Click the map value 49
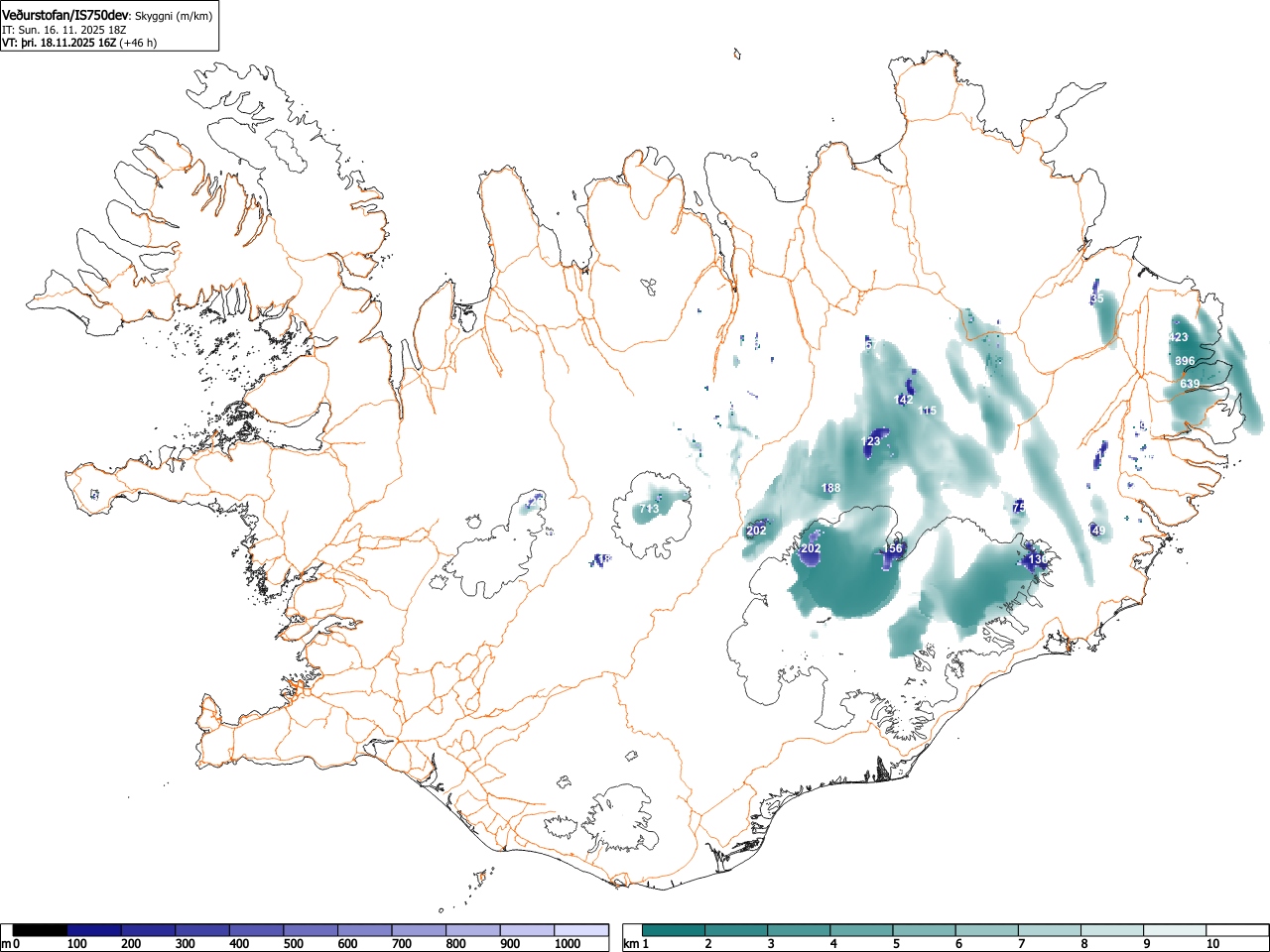The image size is (1270, 952). pyautogui.click(x=1098, y=531)
